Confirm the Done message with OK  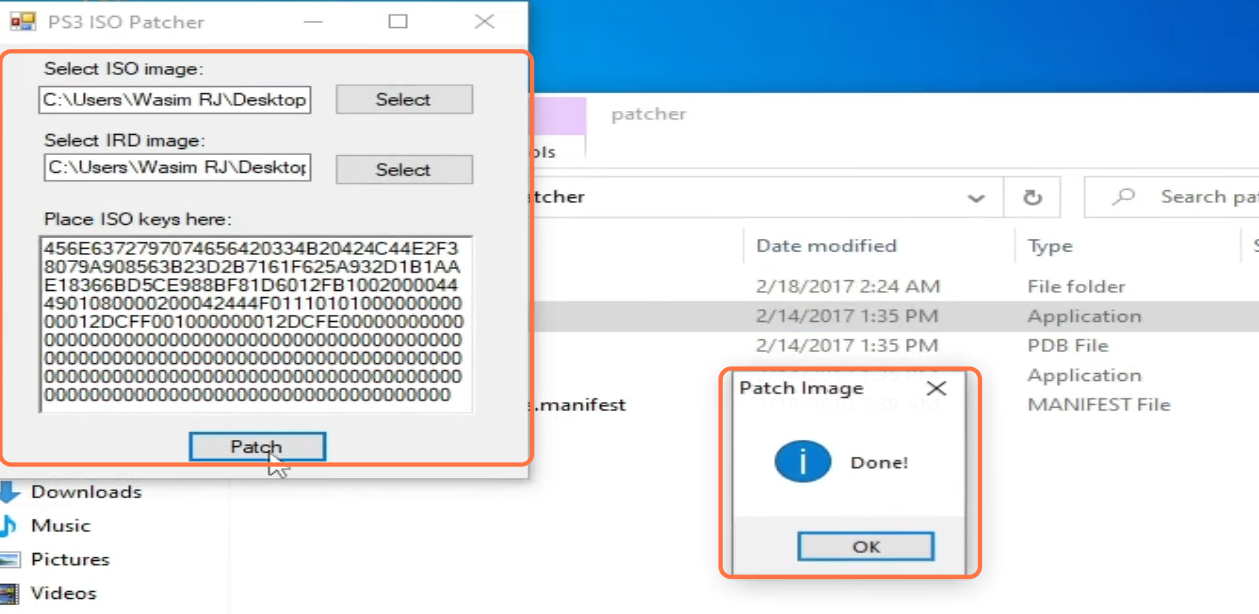[x=866, y=546]
